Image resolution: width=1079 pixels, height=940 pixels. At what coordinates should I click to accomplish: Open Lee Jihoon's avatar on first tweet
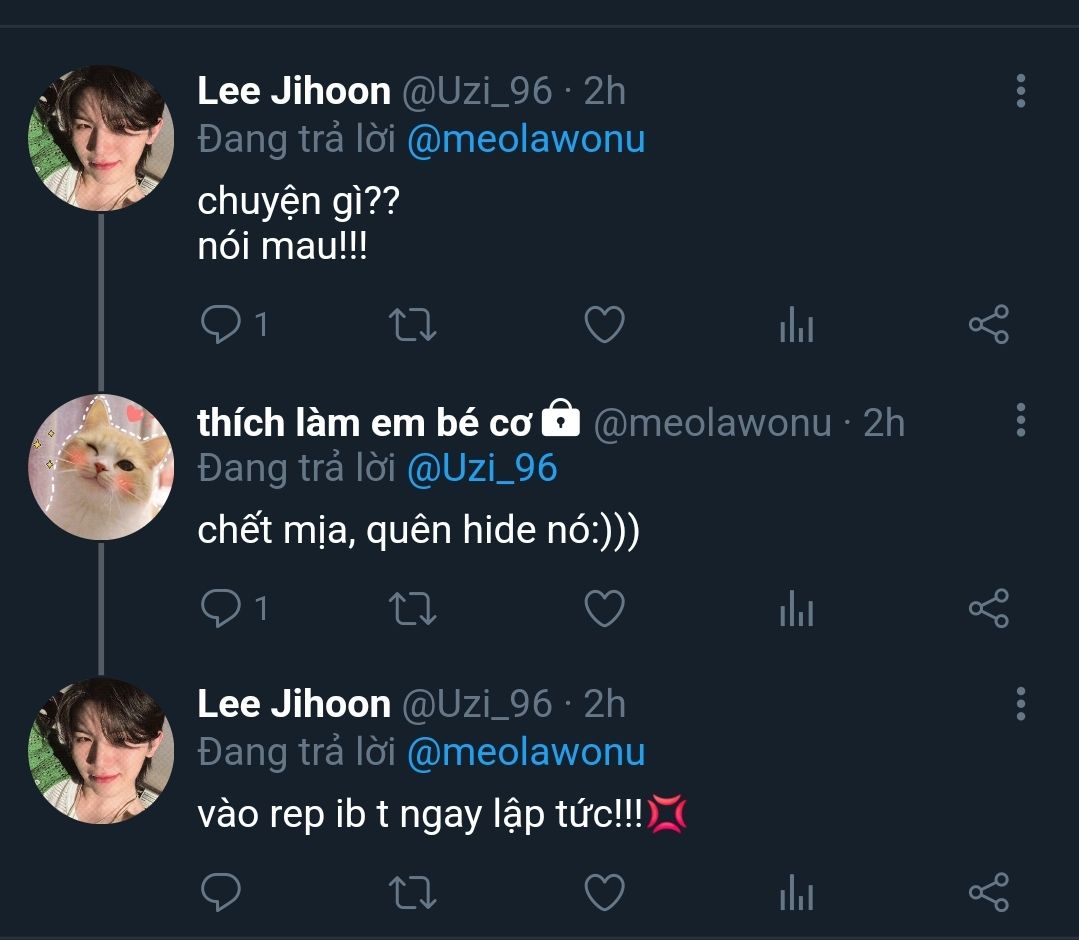(x=101, y=137)
